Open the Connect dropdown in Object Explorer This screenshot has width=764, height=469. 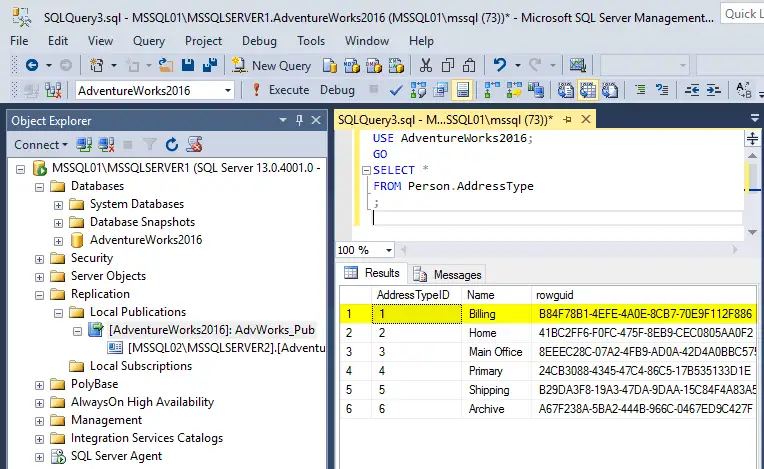[40, 145]
